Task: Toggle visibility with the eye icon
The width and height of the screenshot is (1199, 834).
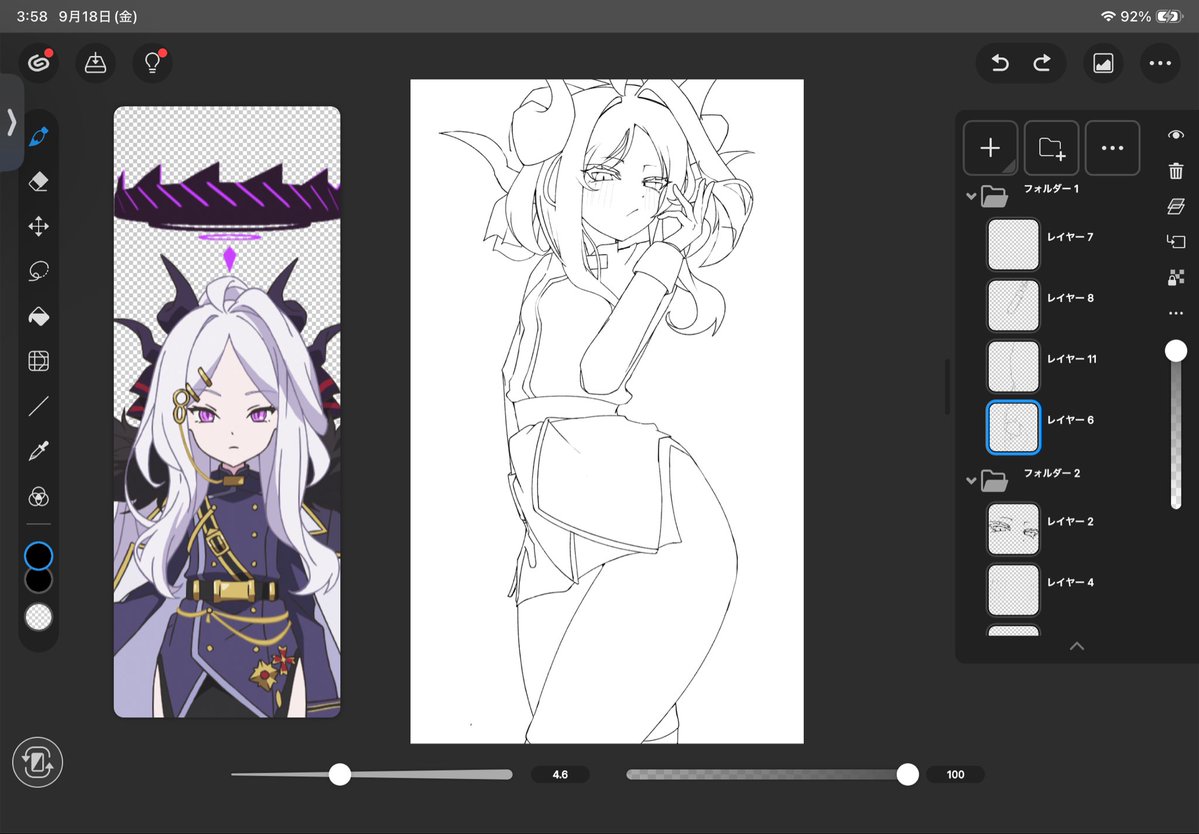Action: pos(1176,135)
